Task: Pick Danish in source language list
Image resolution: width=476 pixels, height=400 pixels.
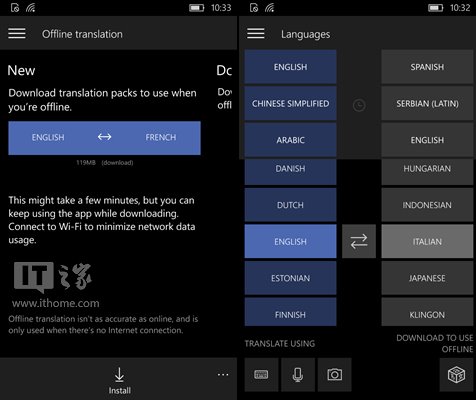Action: [290, 171]
